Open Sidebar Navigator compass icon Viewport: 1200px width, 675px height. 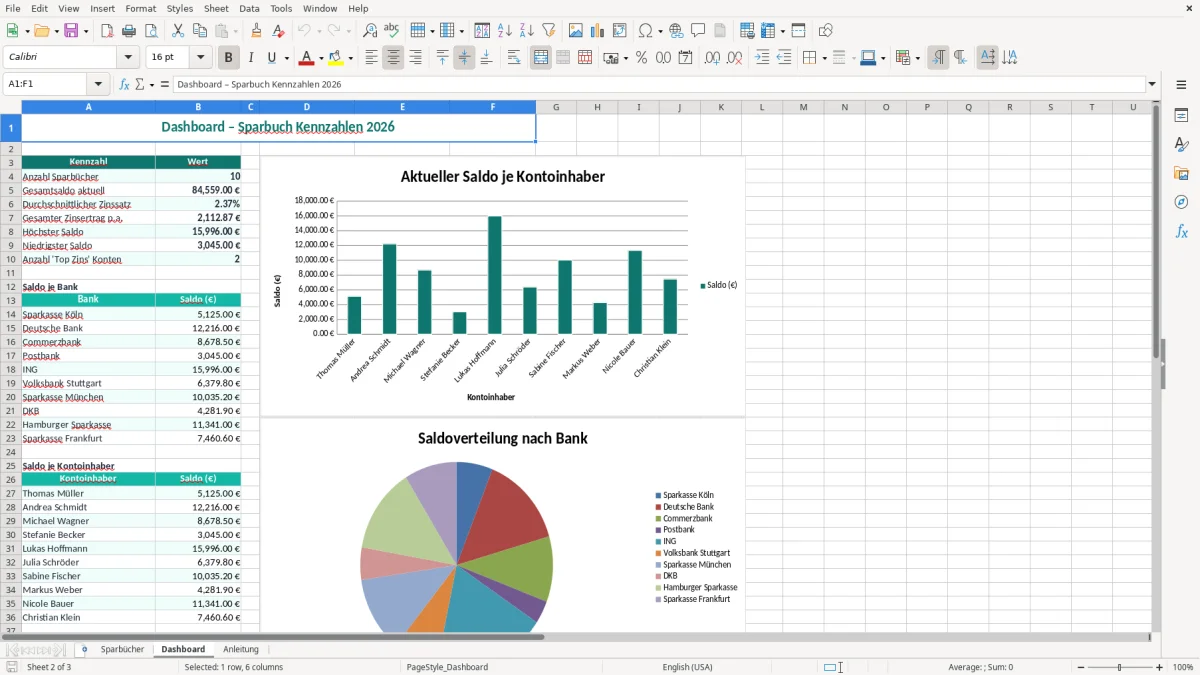click(x=1181, y=202)
